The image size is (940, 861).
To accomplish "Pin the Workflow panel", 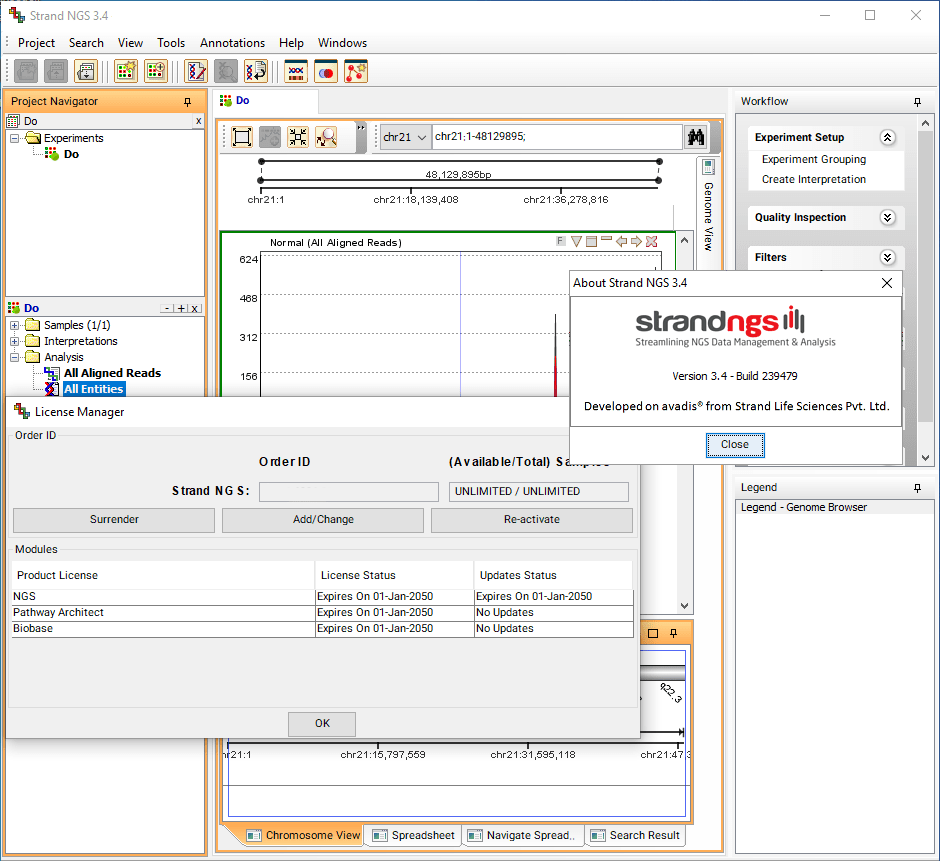I will (x=917, y=102).
